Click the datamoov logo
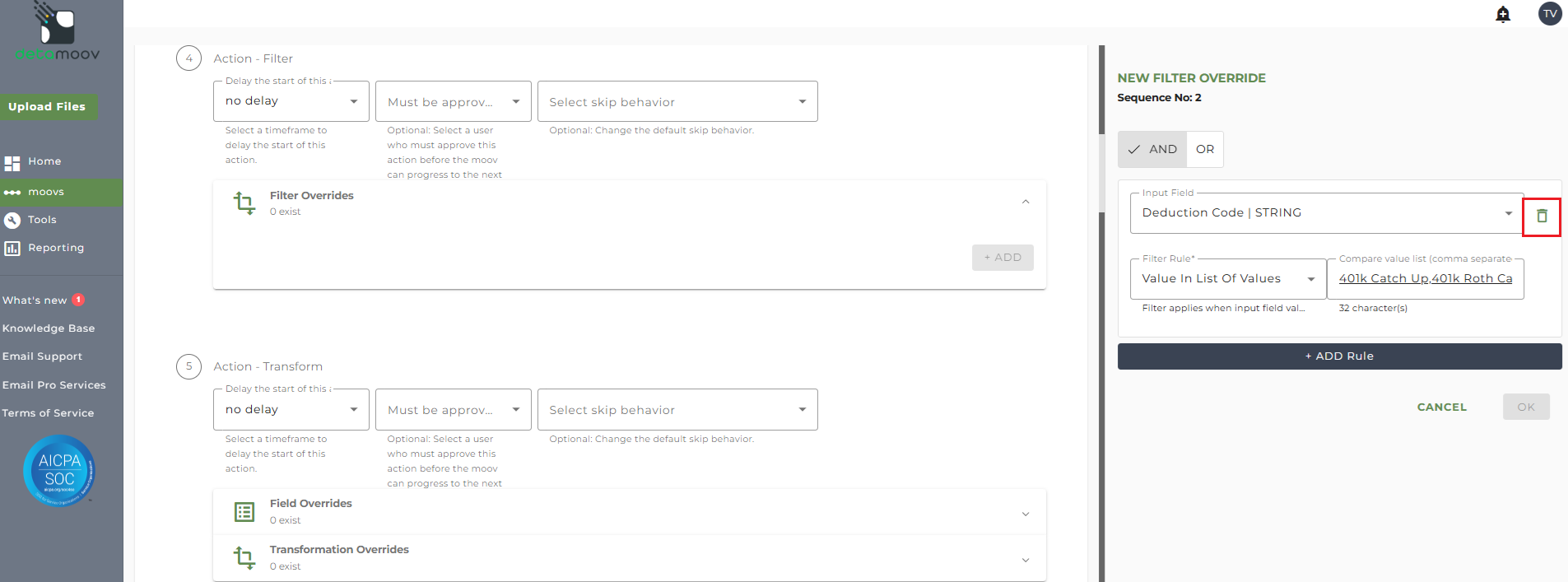Viewport: 1568px width, 582px height. pyautogui.click(x=58, y=33)
